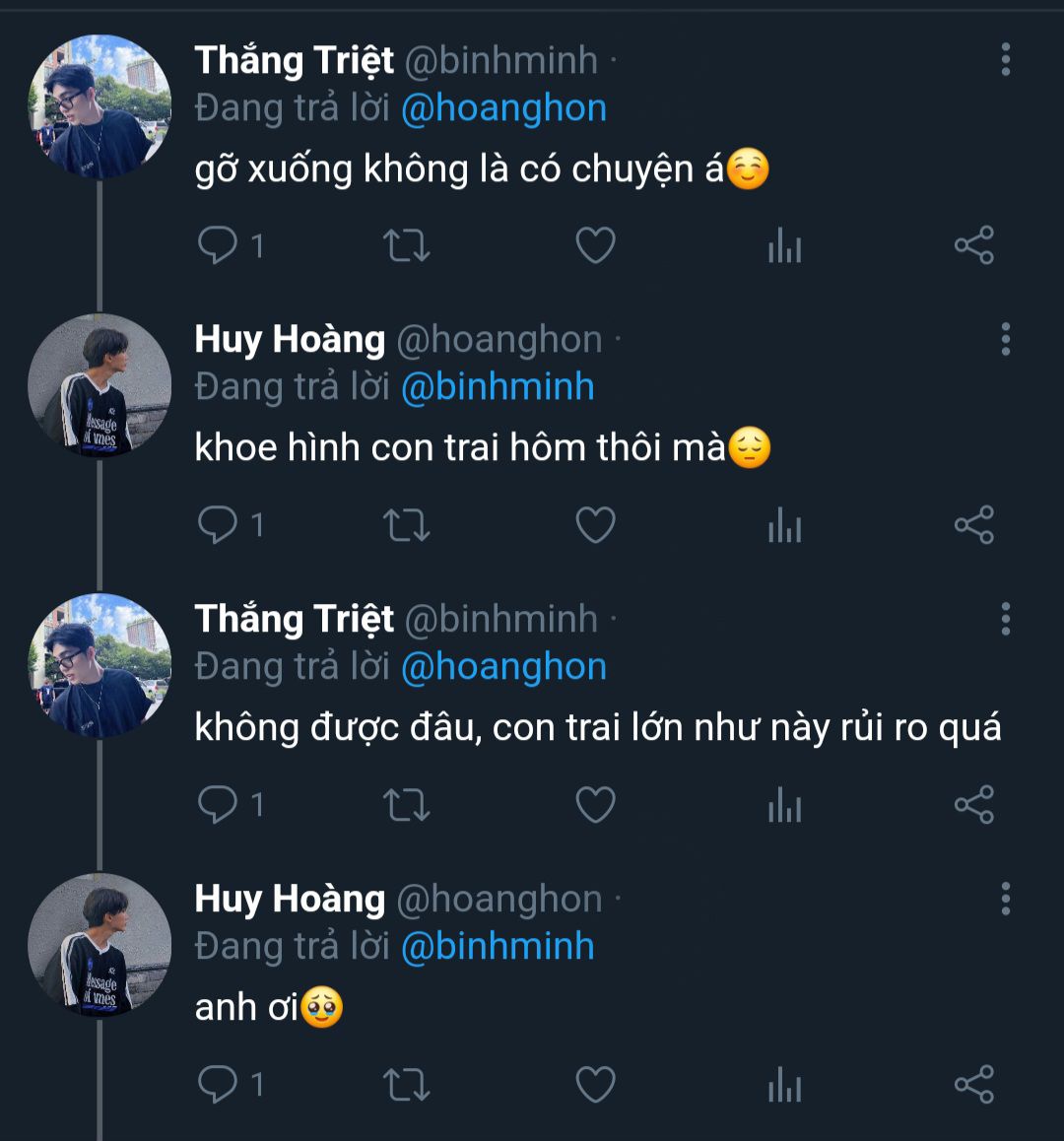Open the @hoanghon mention in the first tweet
Image resolution: width=1064 pixels, height=1141 pixels.
[503, 108]
